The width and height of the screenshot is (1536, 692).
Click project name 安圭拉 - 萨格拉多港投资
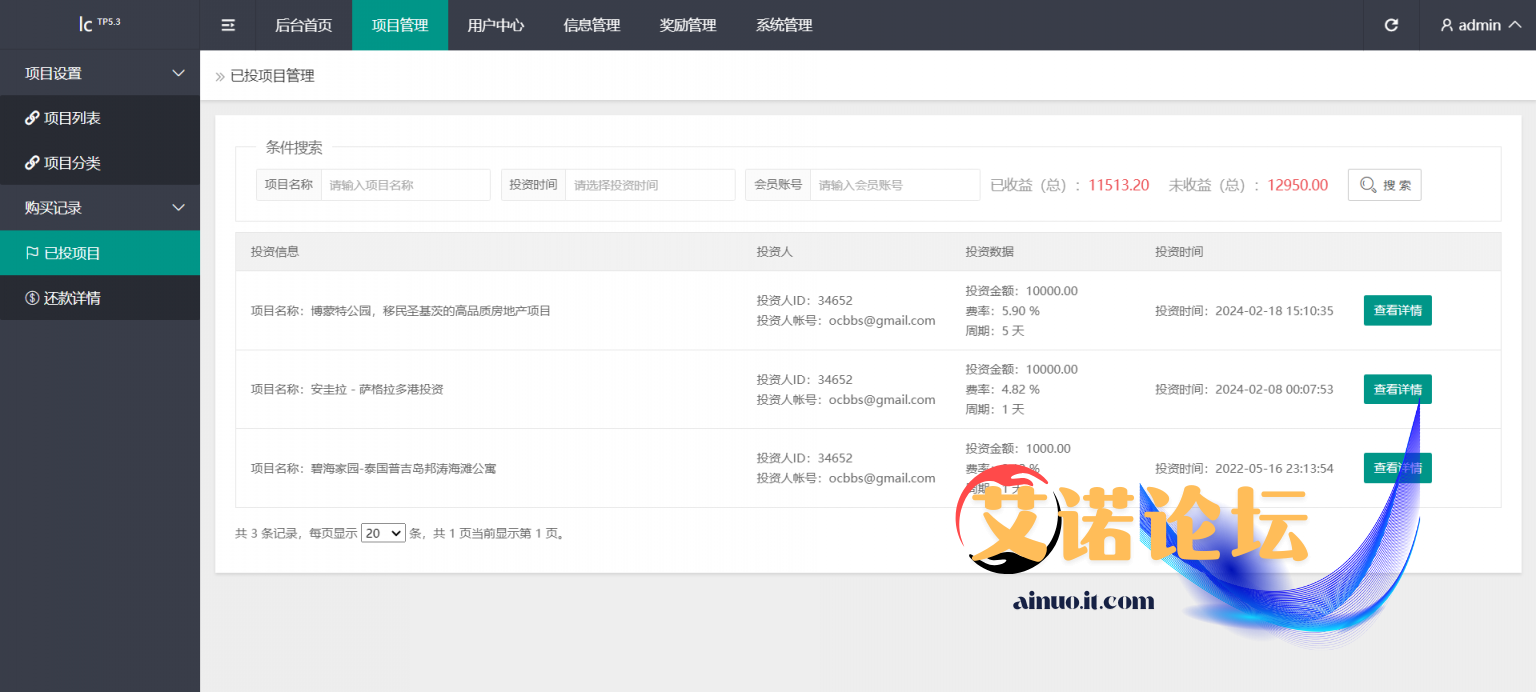click(377, 389)
